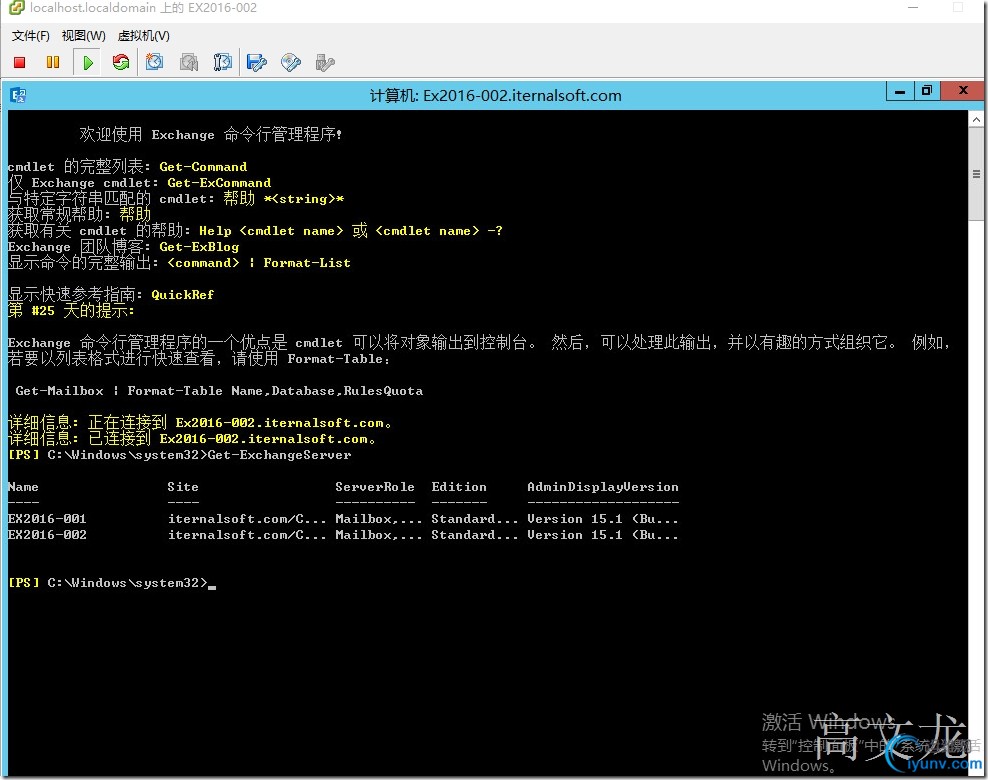
Task: Restore down the Exchange shell window
Action: (x=926, y=91)
